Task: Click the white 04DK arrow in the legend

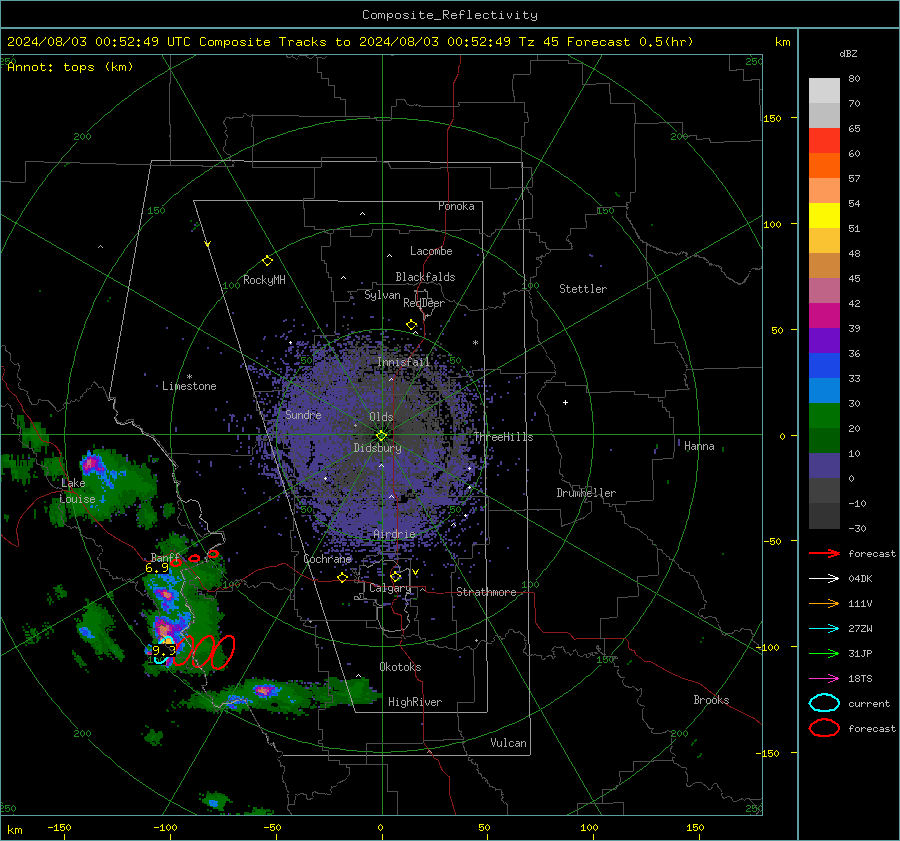Action: pyautogui.click(x=824, y=578)
